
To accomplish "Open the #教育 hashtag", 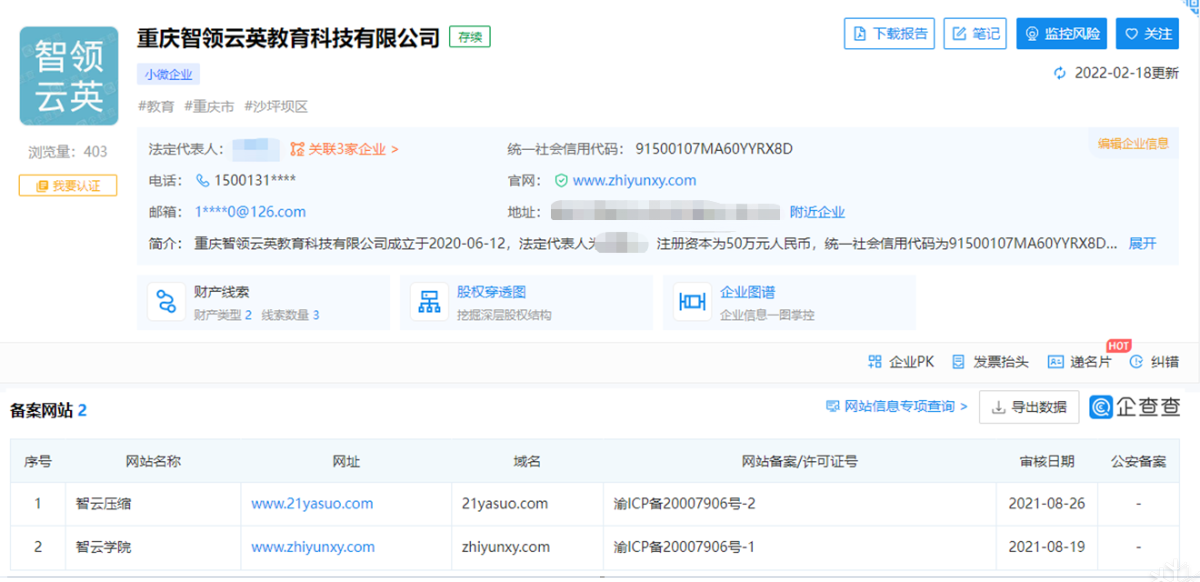I will pyautogui.click(x=156, y=106).
